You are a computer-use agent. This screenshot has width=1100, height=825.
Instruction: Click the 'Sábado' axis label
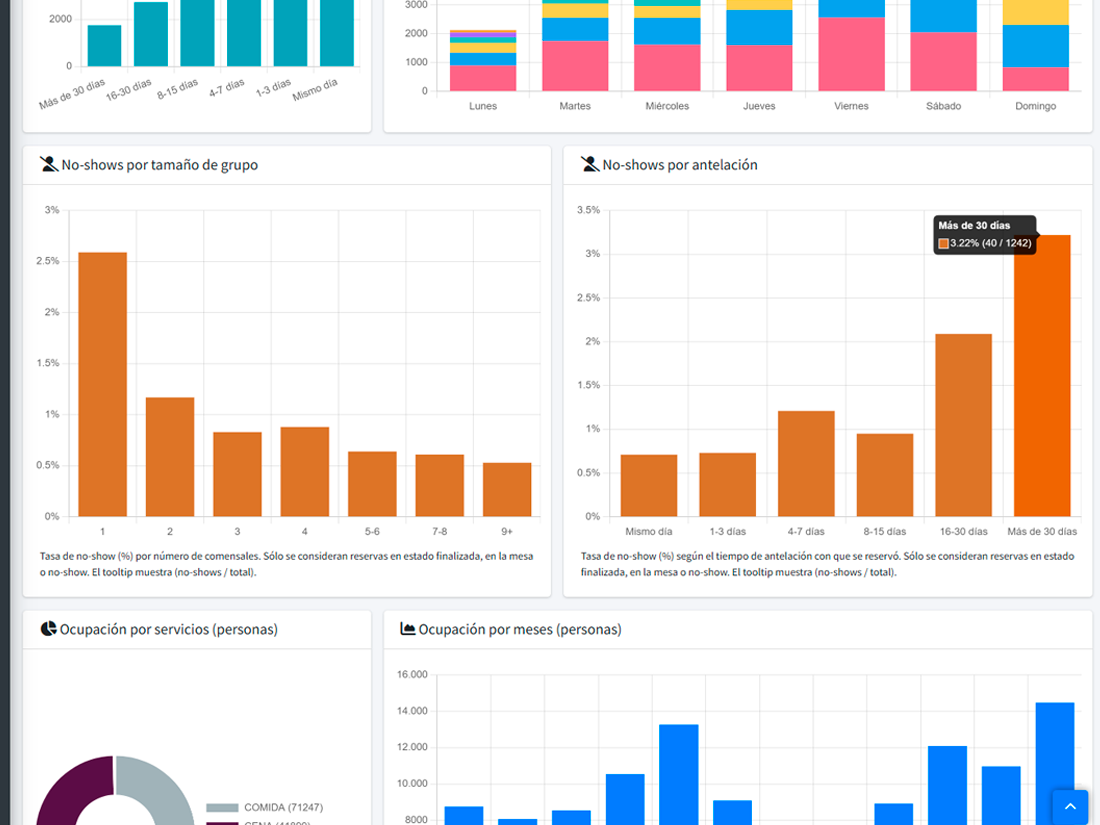943,106
